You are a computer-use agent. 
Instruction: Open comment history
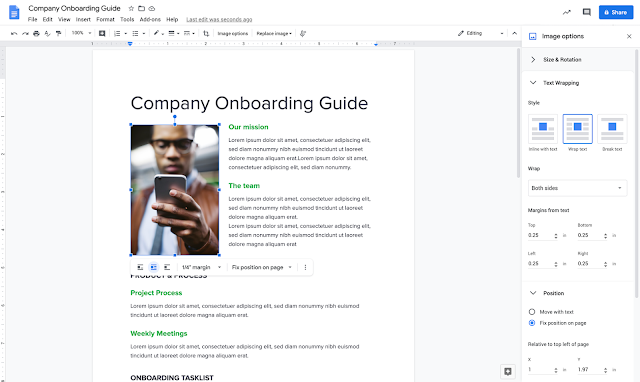click(587, 12)
